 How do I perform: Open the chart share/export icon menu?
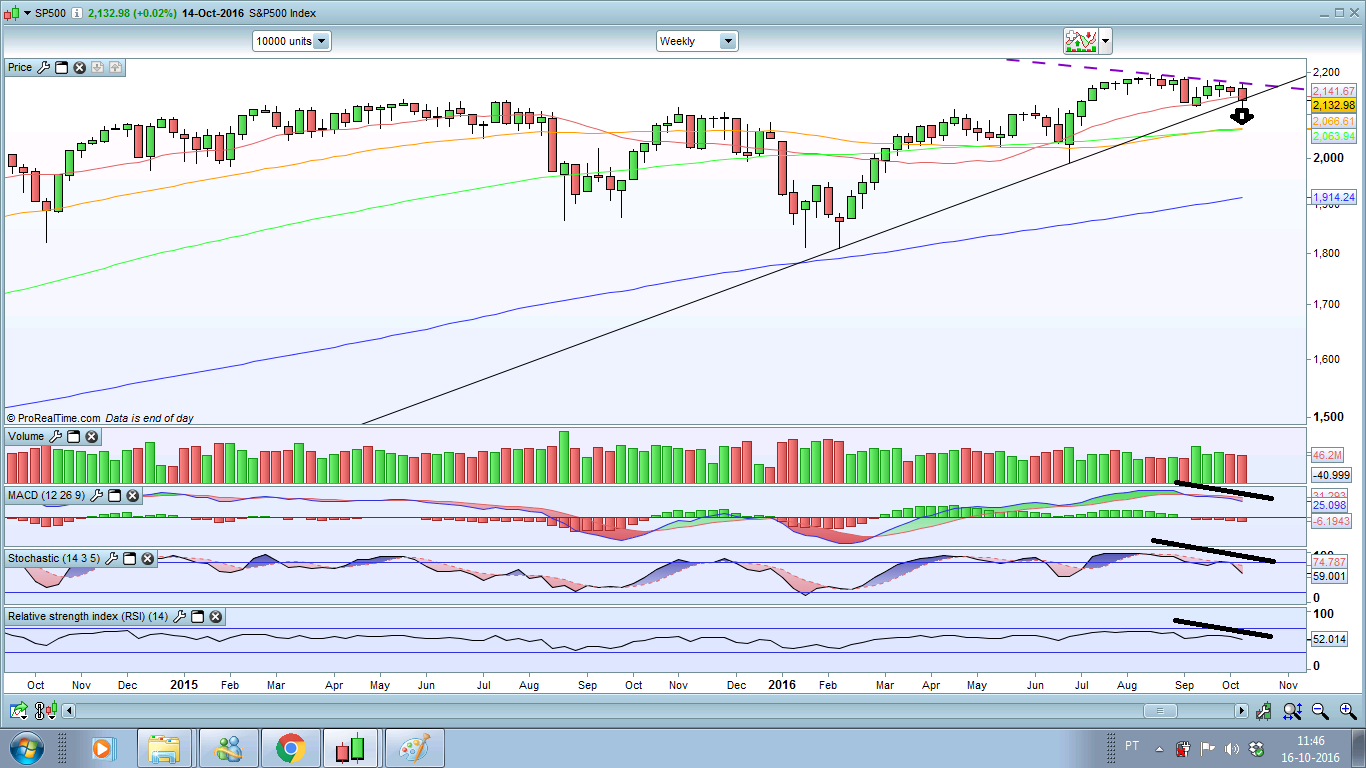point(19,711)
